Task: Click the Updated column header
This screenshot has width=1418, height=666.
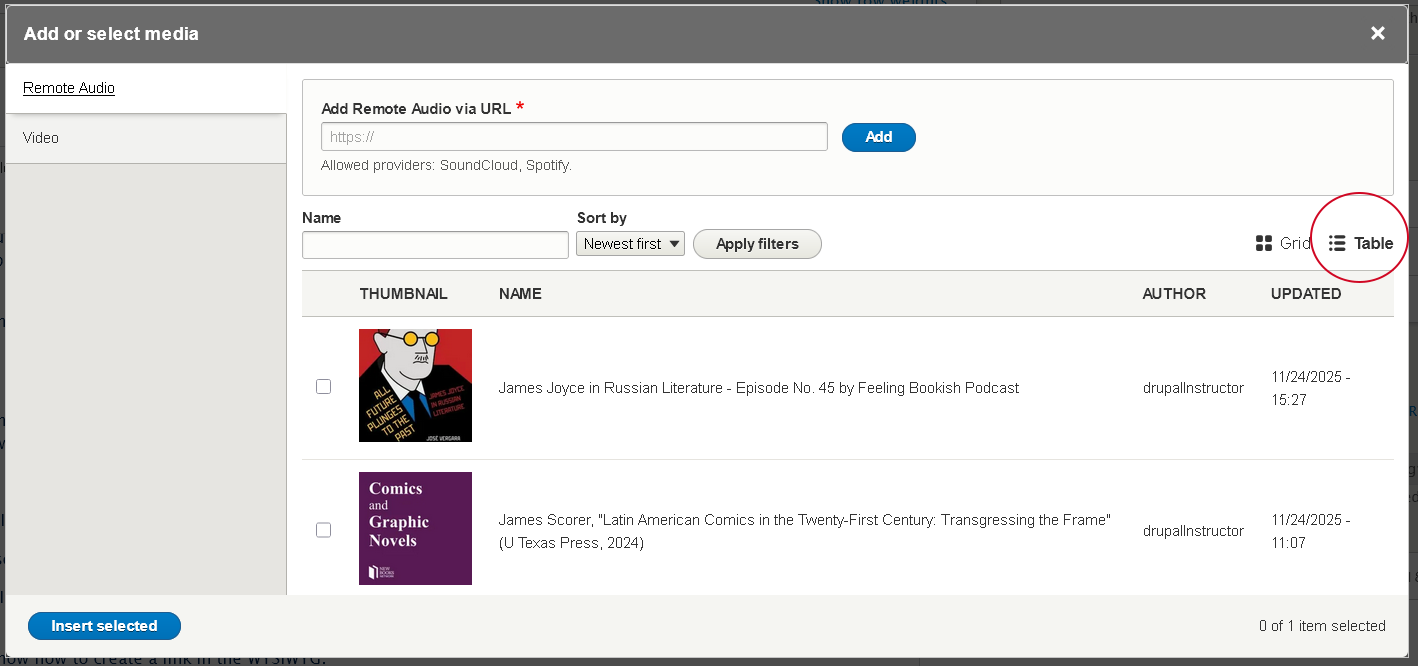Action: [x=1305, y=294]
